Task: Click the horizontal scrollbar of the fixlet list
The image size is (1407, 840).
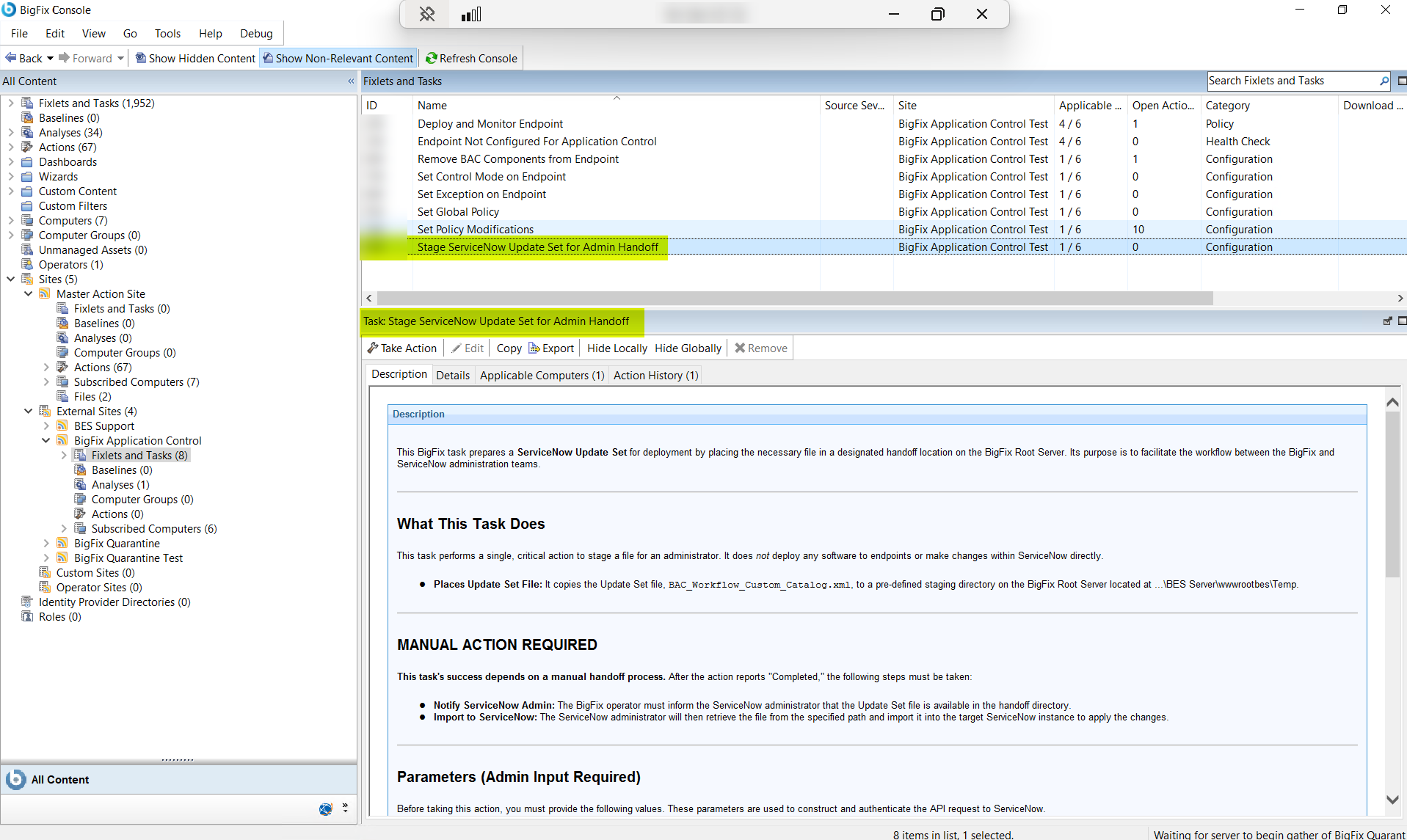Action: 795,298
